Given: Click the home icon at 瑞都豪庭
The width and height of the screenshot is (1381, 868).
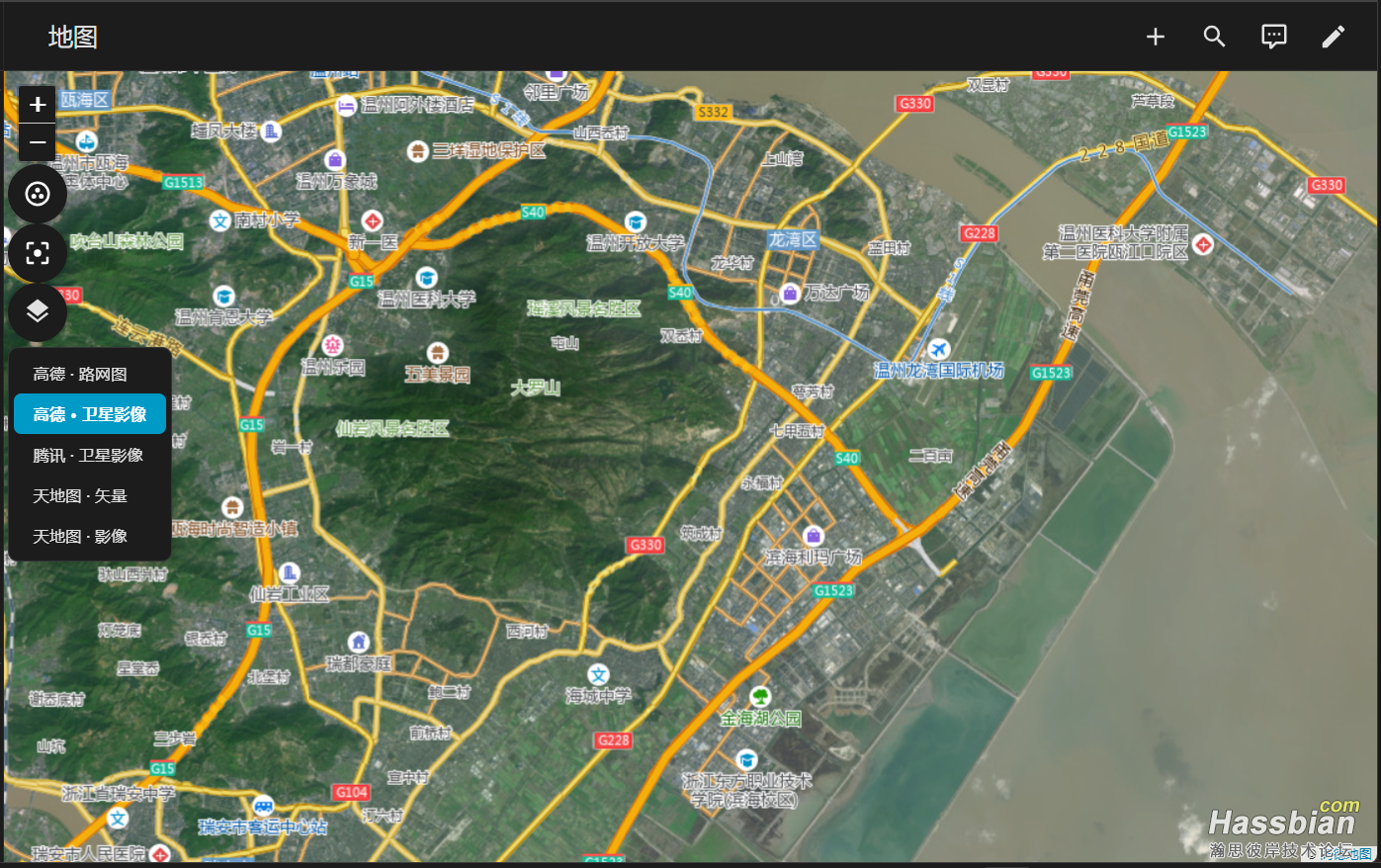Looking at the screenshot, I should click(359, 642).
